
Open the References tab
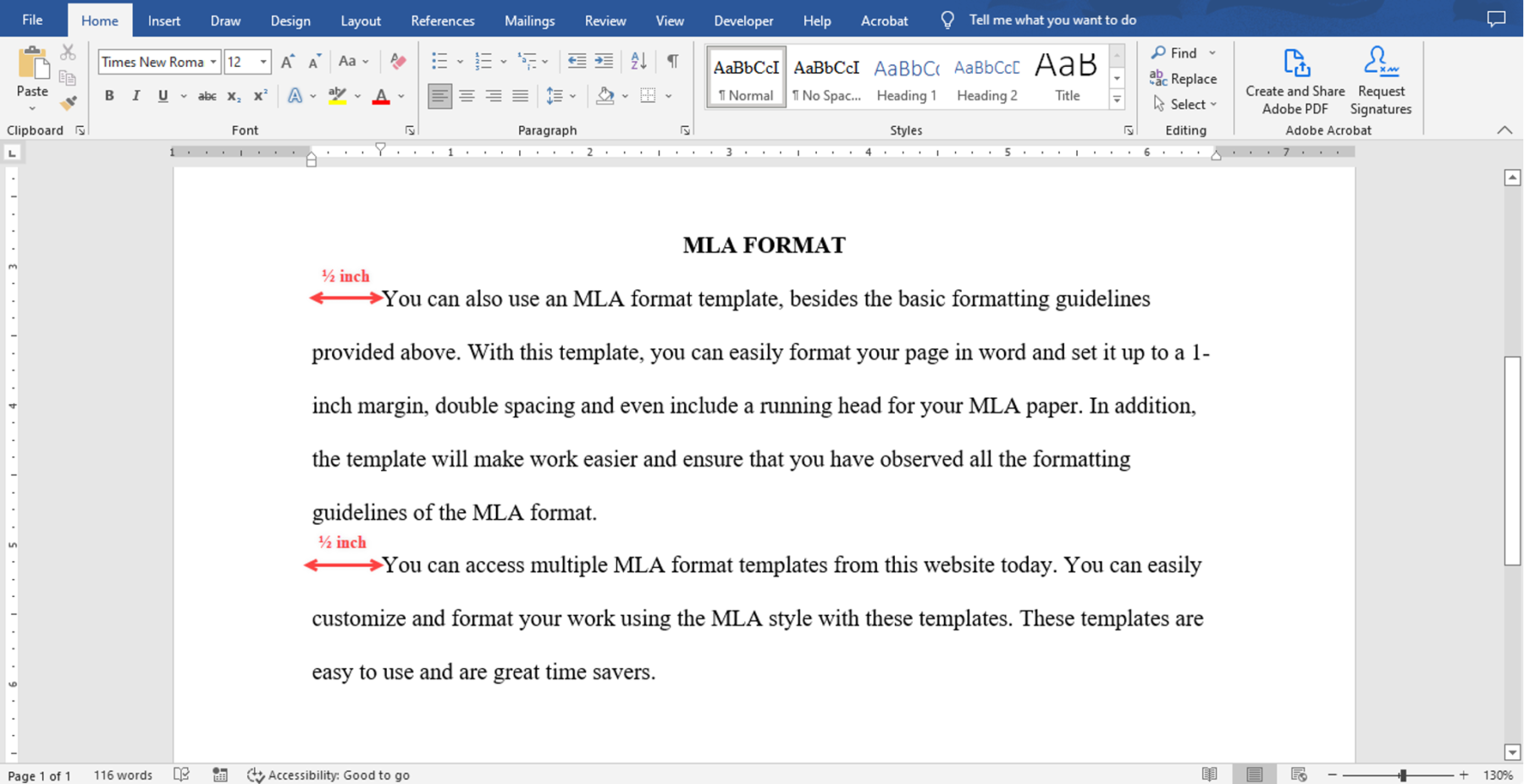(442, 20)
